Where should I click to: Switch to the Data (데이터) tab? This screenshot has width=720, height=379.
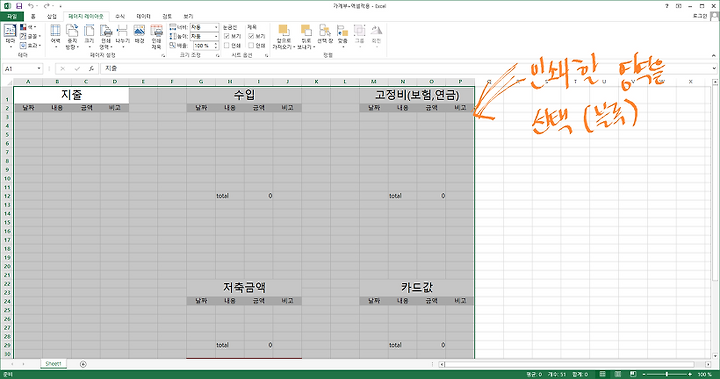tap(143, 17)
